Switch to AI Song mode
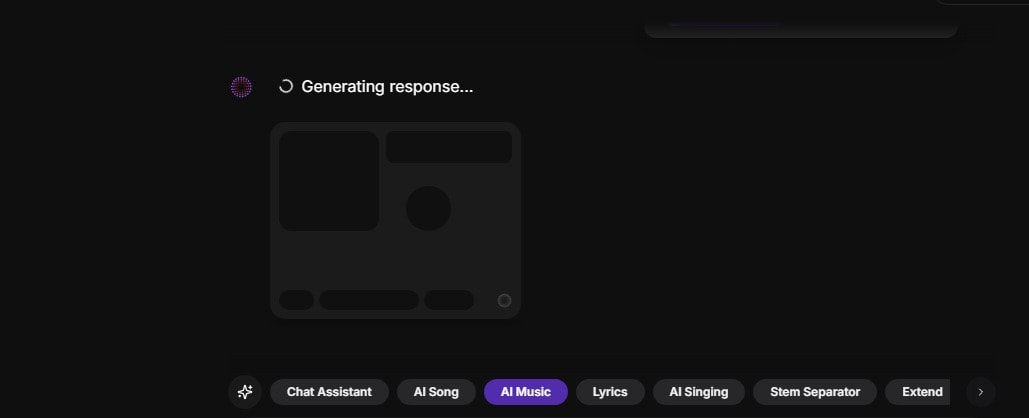 [x=436, y=392]
